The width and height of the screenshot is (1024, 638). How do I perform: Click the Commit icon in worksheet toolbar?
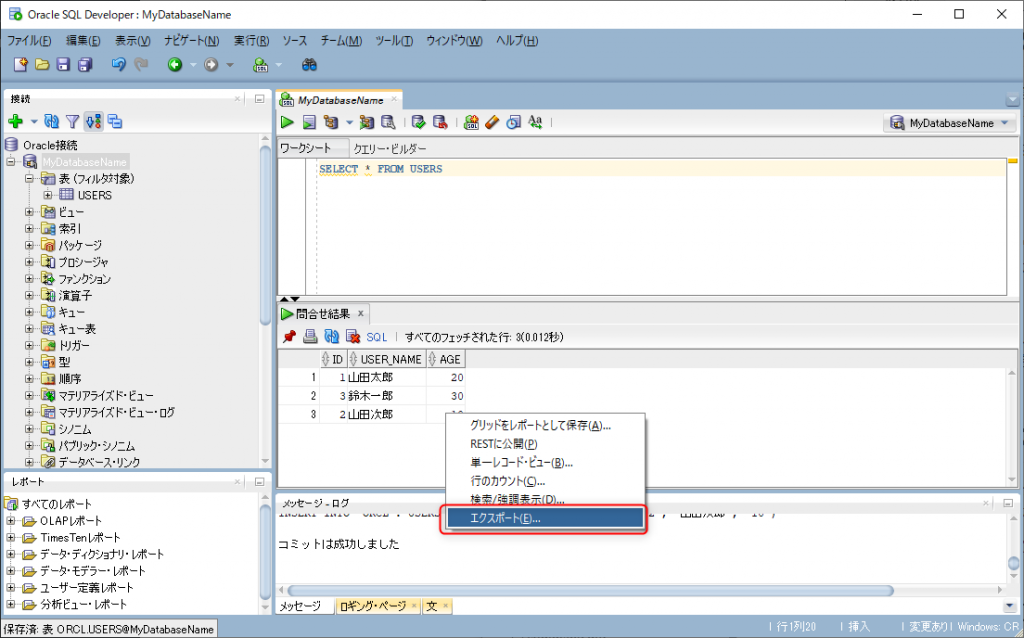[x=419, y=122]
